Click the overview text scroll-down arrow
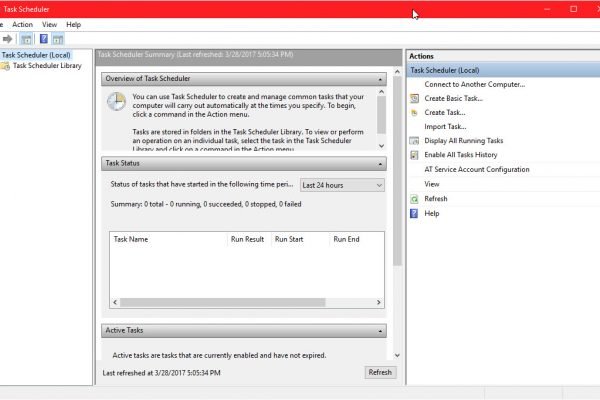Image resolution: width=600 pixels, height=400 pixels. pos(382,146)
